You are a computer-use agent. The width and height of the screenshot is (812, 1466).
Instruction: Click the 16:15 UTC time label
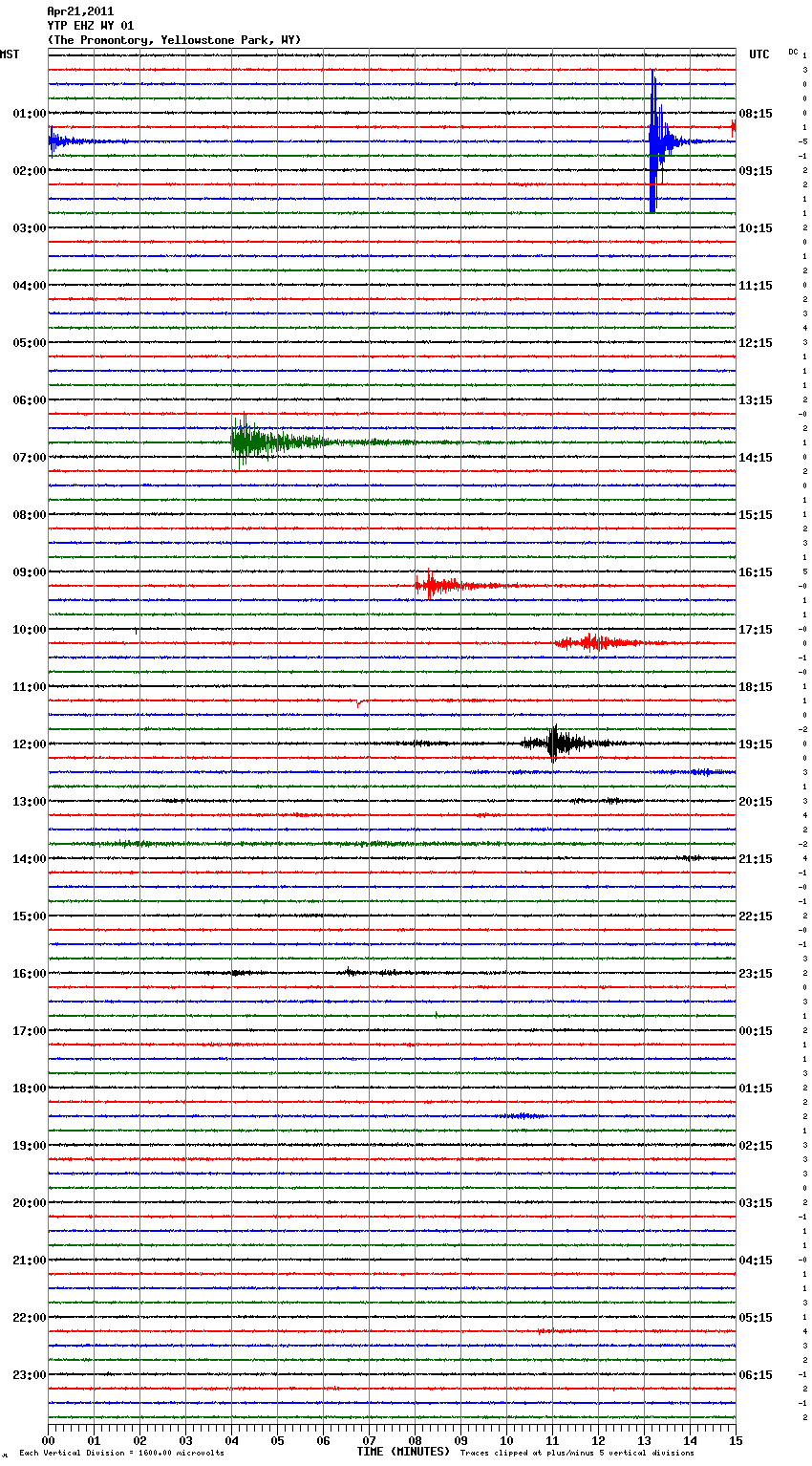tap(756, 572)
